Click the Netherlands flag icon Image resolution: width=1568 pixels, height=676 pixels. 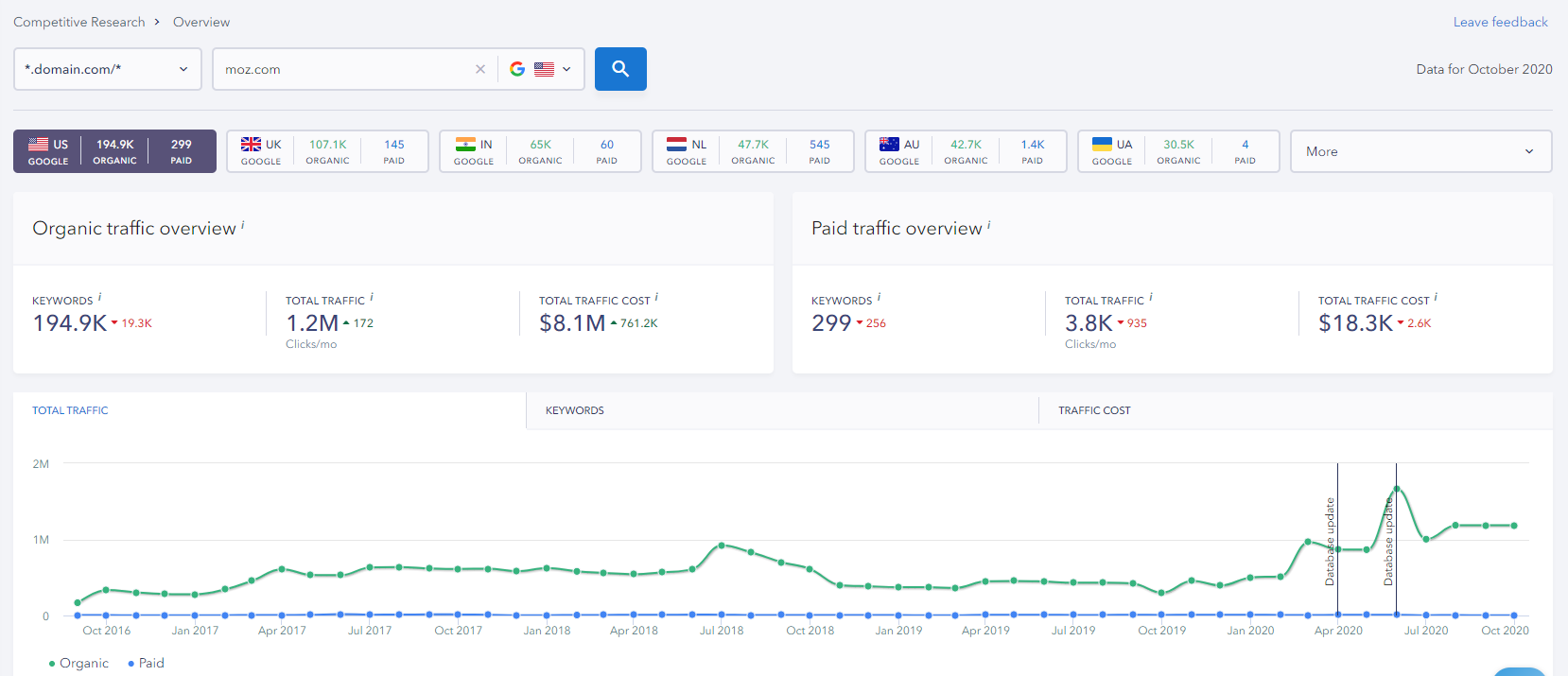[676, 144]
